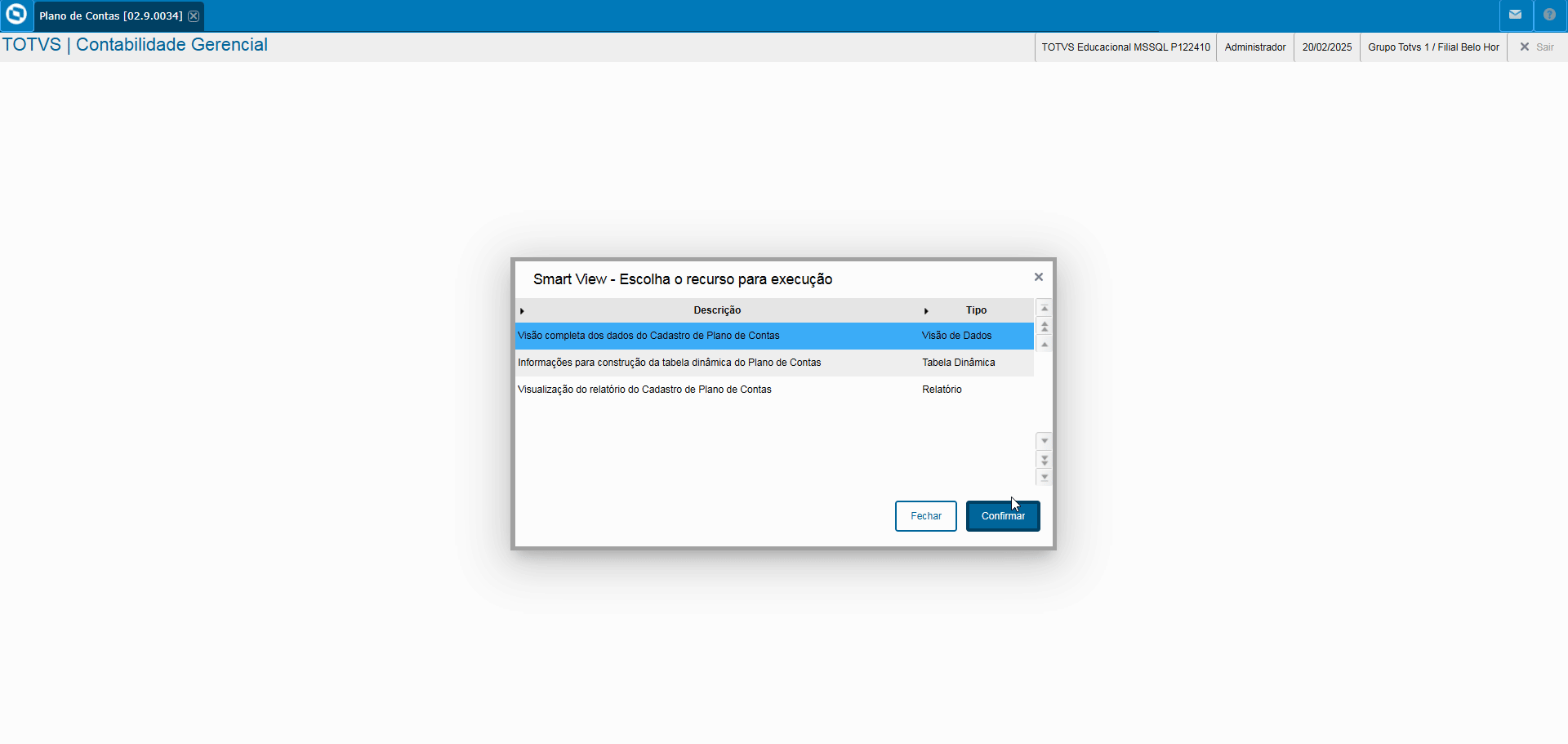This screenshot has height=744, width=1568.
Task: Page up using the double up arrow
Action: click(1045, 327)
